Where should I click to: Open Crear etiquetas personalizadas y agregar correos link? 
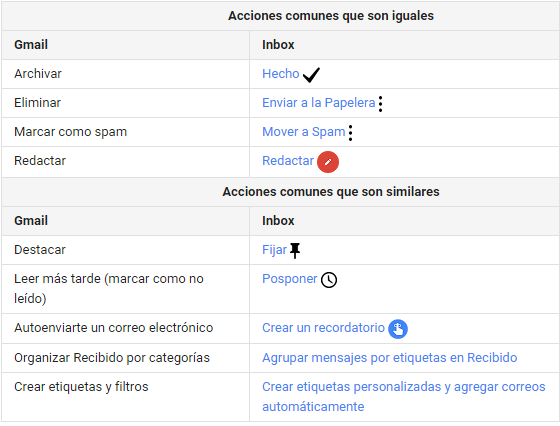point(404,397)
